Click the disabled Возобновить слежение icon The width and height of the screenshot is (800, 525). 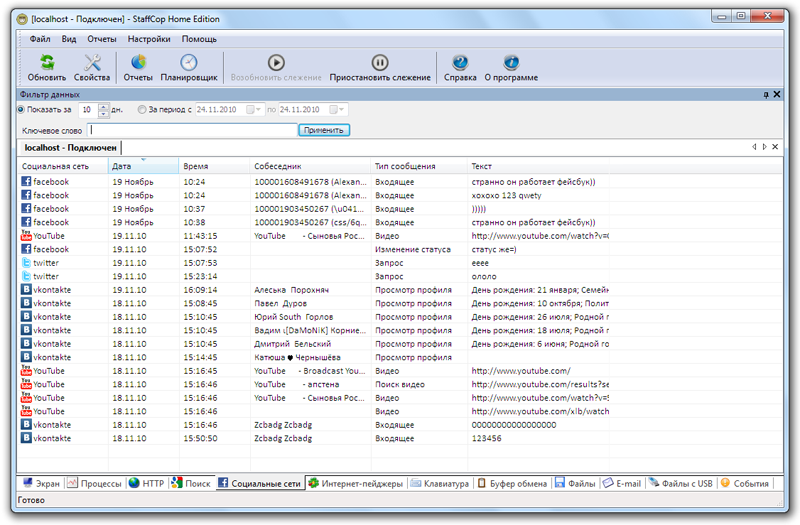click(276, 63)
